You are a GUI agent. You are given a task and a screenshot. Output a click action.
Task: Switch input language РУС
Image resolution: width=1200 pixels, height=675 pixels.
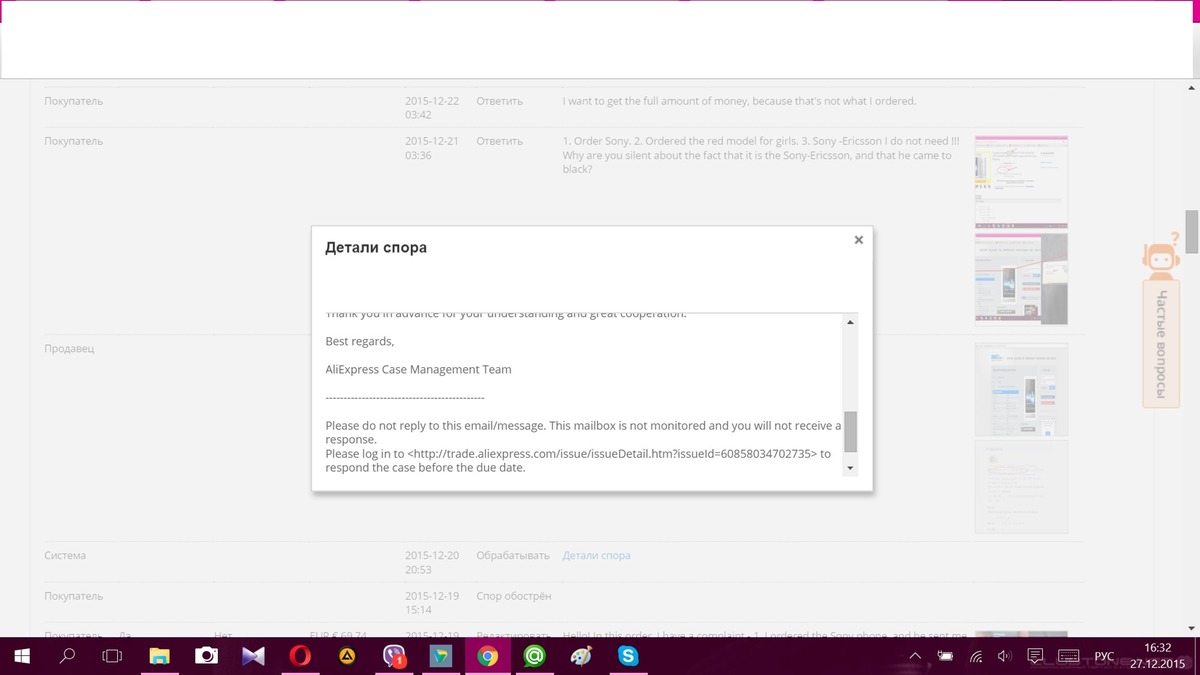pos(1104,657)
